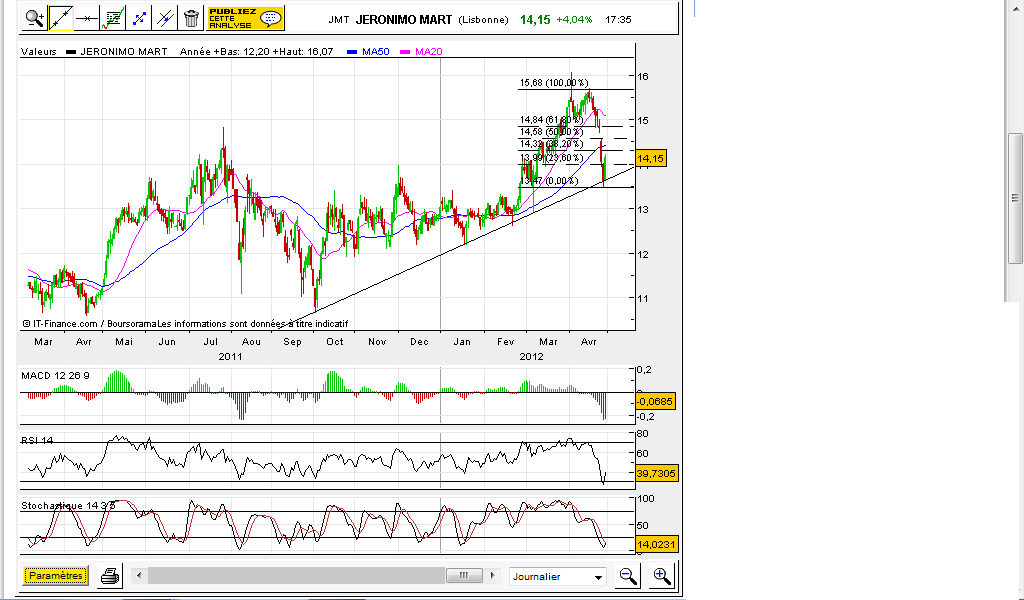Click the 15,68 (100,00%) Fibonacci level
The image size is (1024, 600).
[554, 83]
